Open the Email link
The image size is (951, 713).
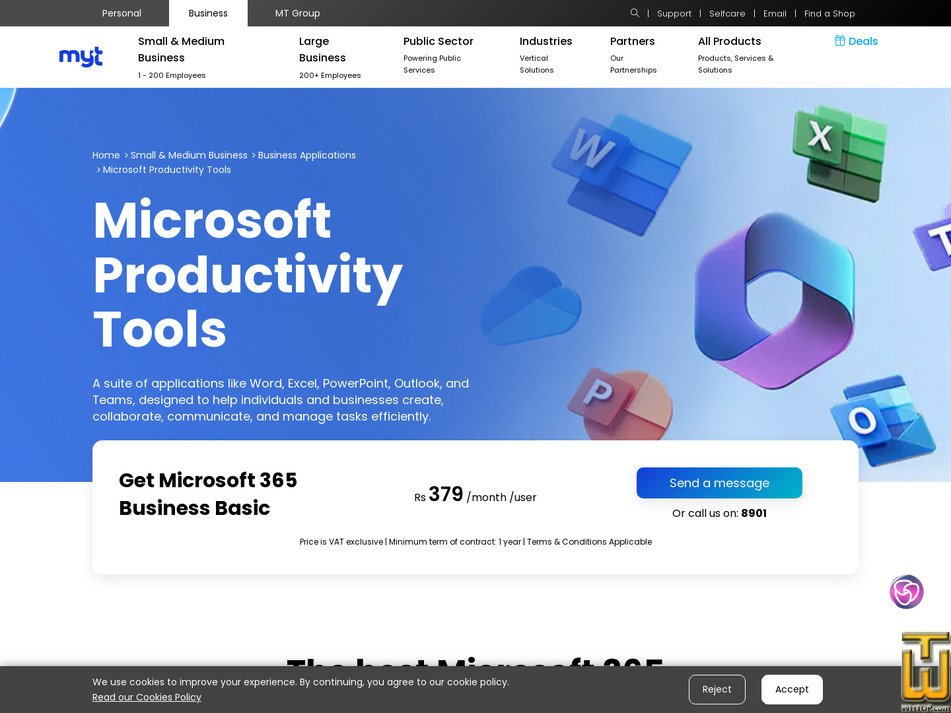pos(775,13)
